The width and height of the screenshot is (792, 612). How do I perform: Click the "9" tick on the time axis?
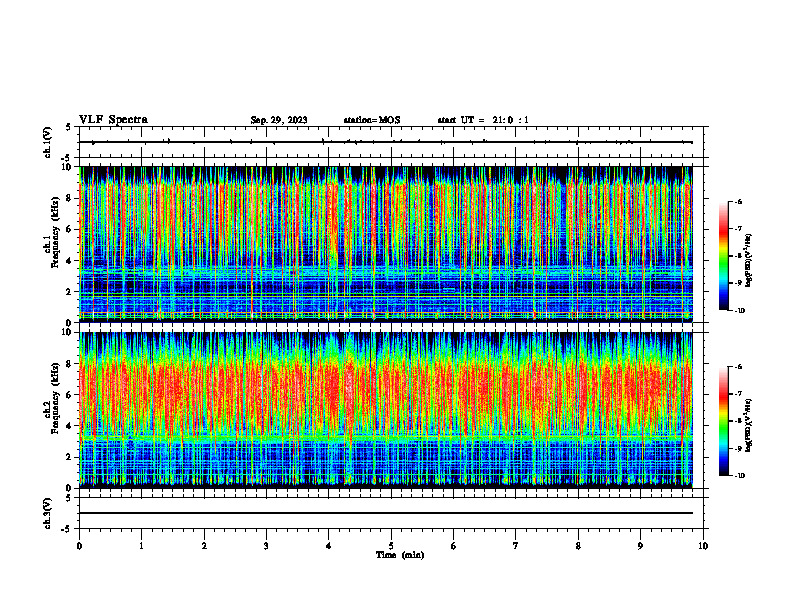pos(640,546)
